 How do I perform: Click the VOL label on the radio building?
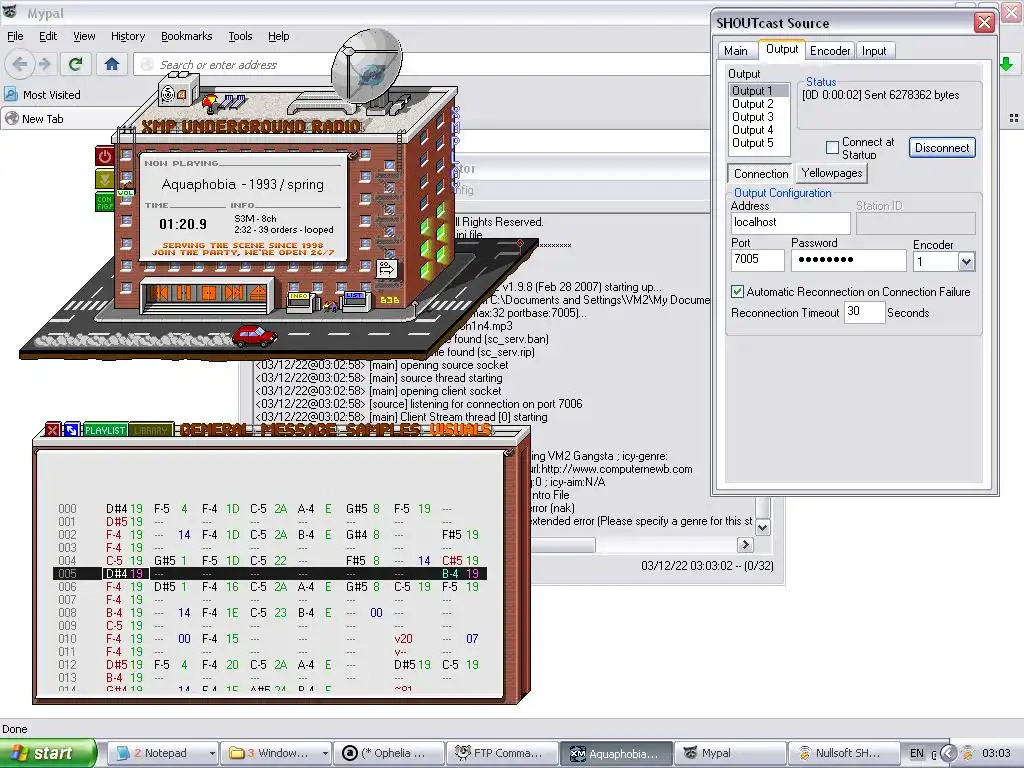click(x=125, y=193)
